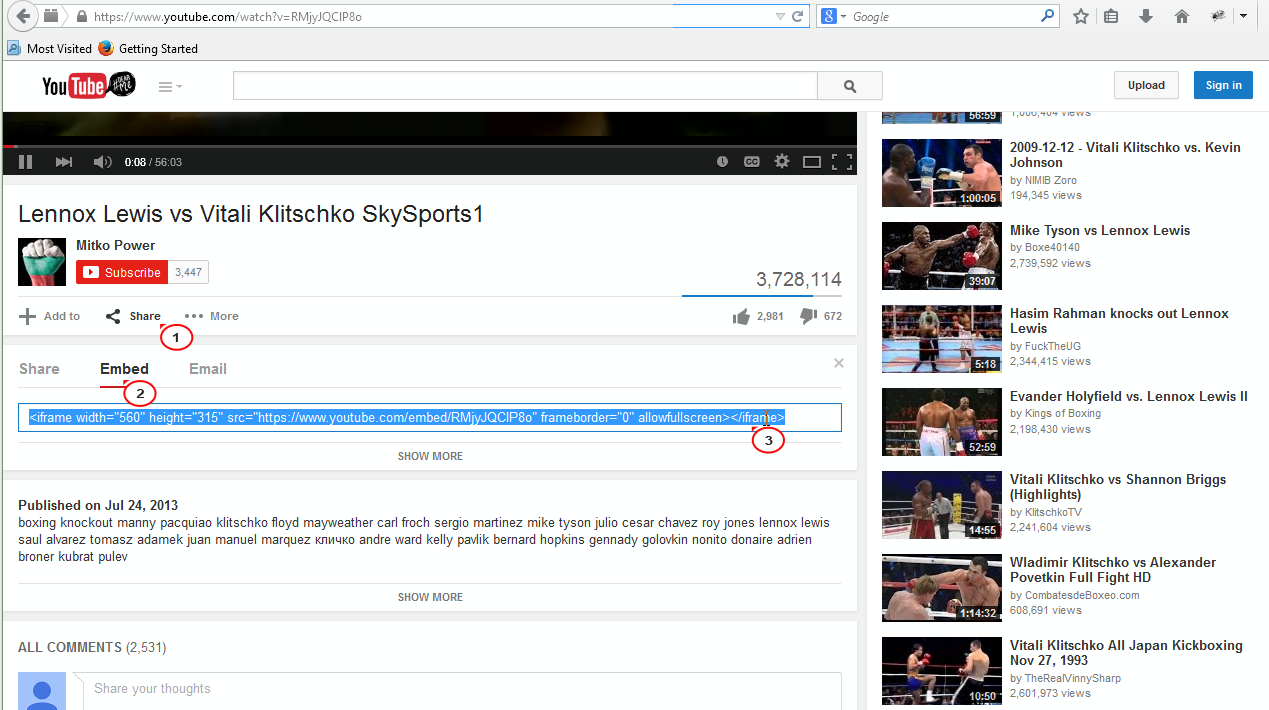Open the Share button under the video
1269x710 pixels.
point(133,316)
